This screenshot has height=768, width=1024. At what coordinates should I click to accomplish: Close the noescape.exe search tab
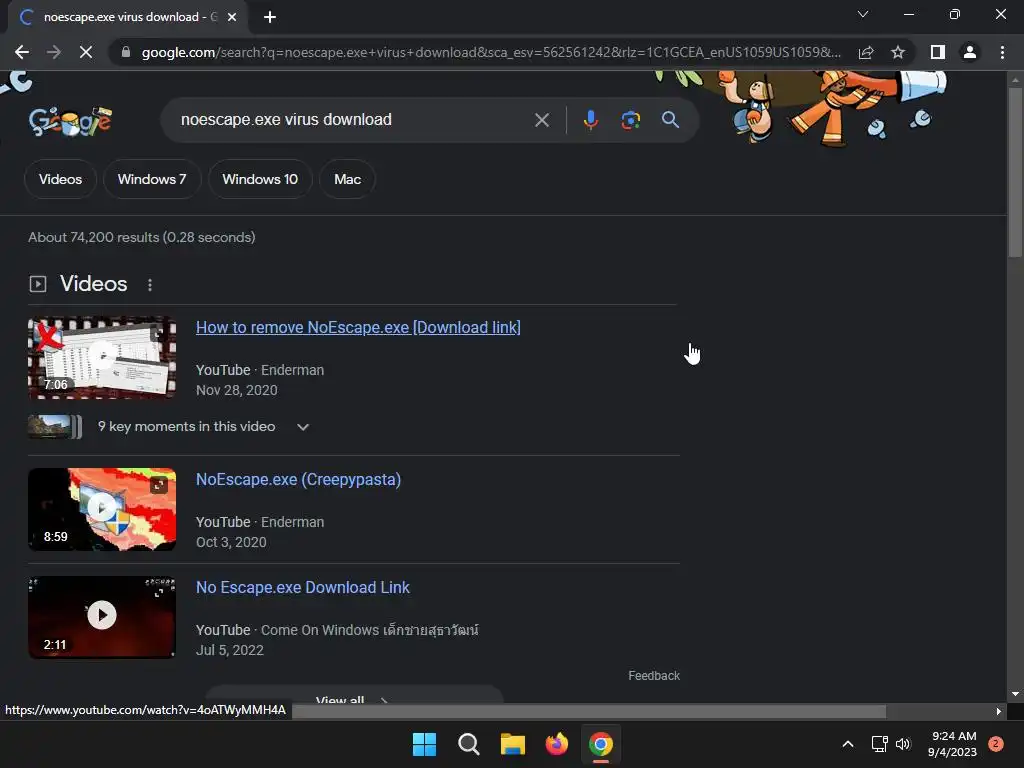coord(232,17)
